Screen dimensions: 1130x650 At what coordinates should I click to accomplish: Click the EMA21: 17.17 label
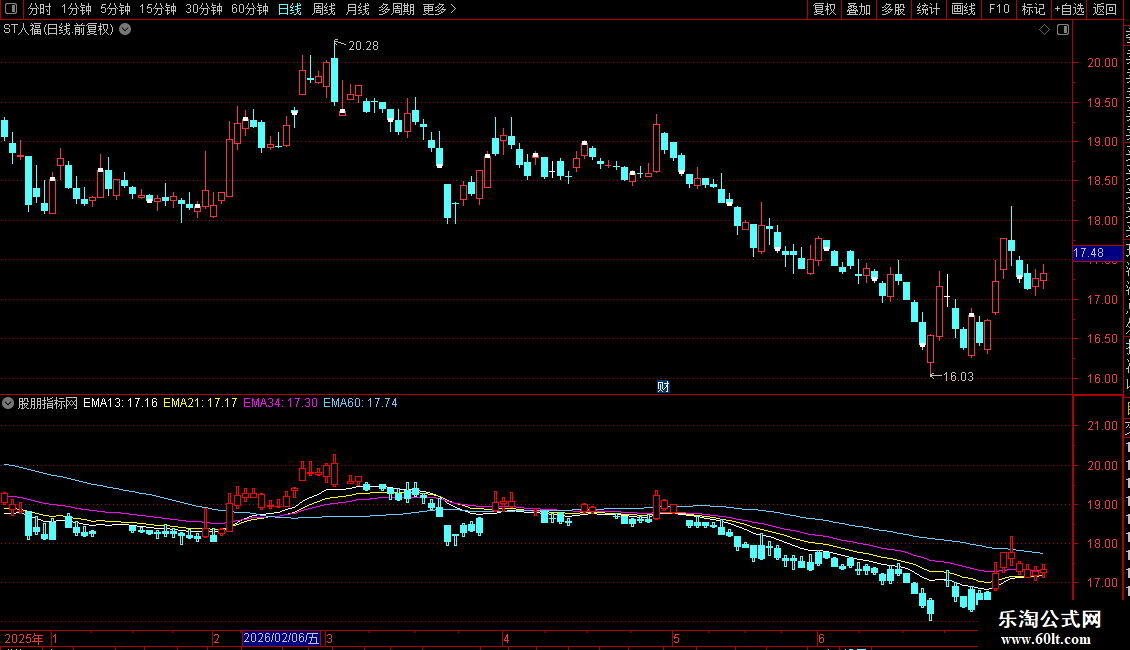tap(200, 403)
